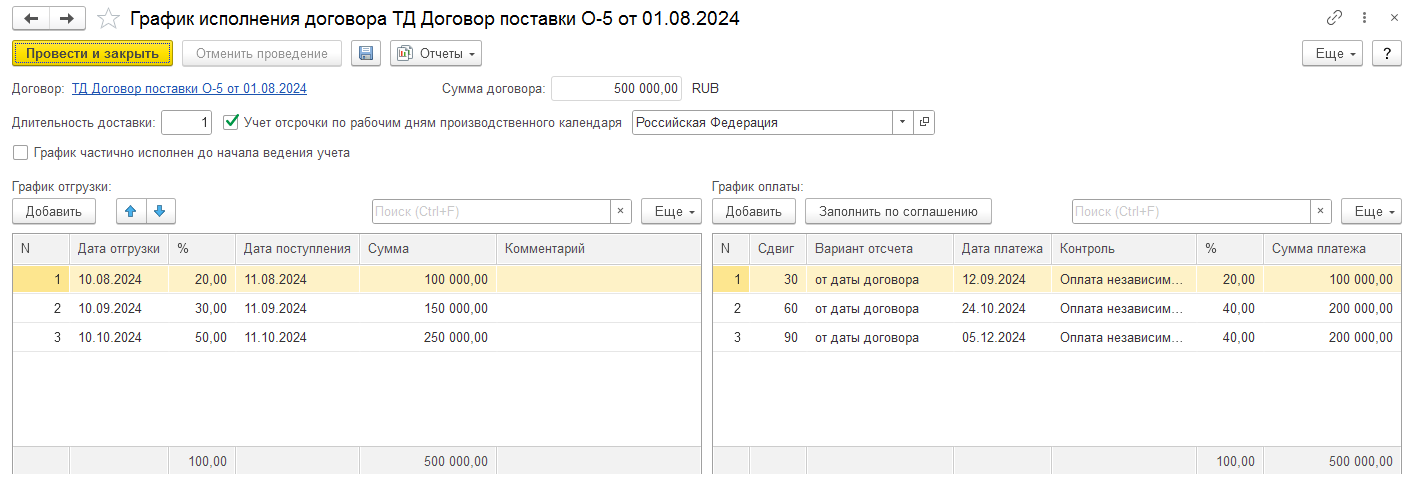The height and width of the screenshot is (480, 1409).
Task: Enable 'График частично исполнен' checkbox
Action: [20, 153]
